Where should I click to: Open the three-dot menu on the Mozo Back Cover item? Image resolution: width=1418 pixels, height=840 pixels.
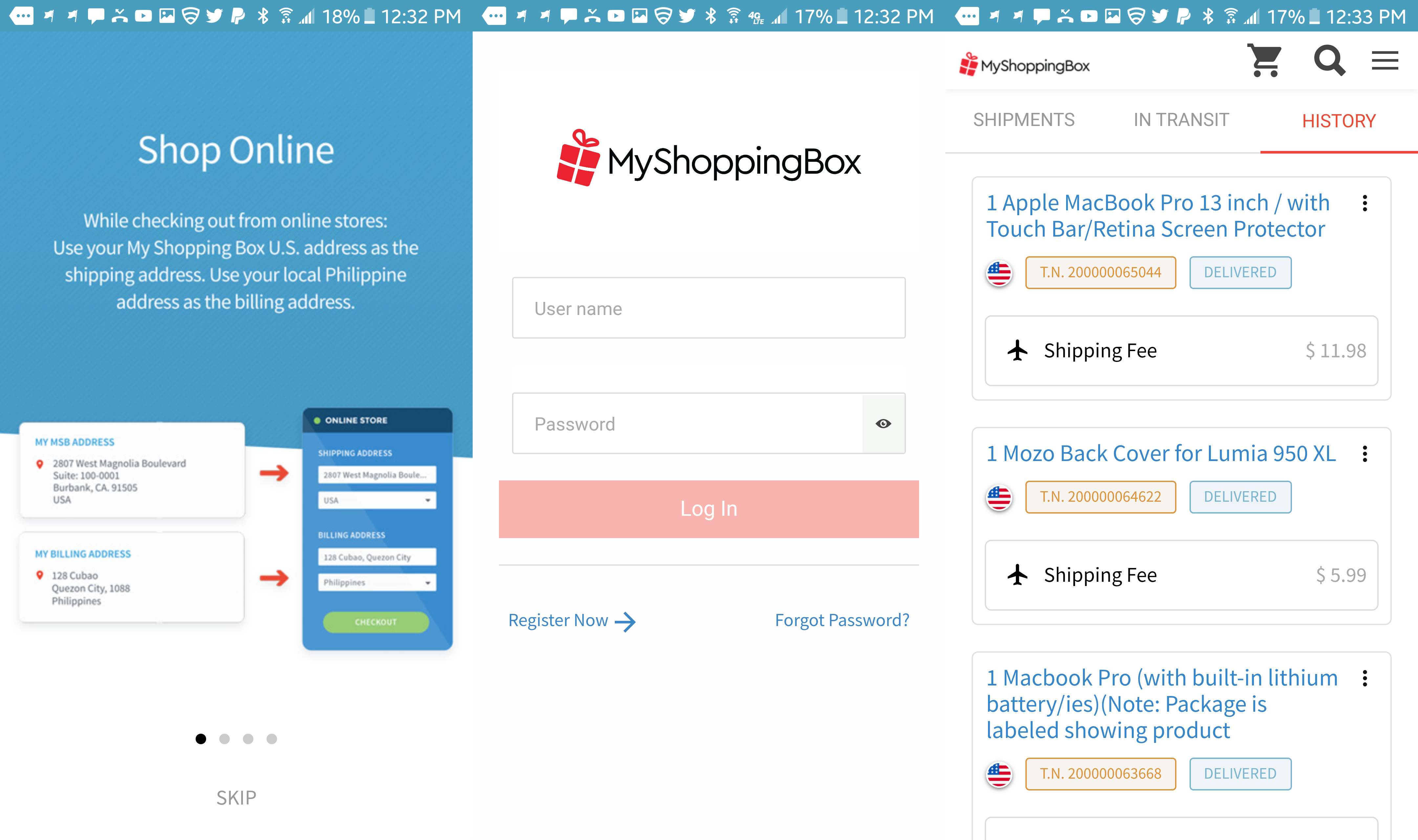pyautogui.click(x=1365, y=453)
